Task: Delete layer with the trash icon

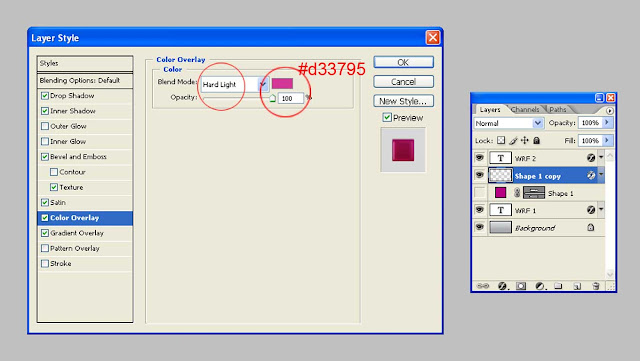Action: (596, 286)
